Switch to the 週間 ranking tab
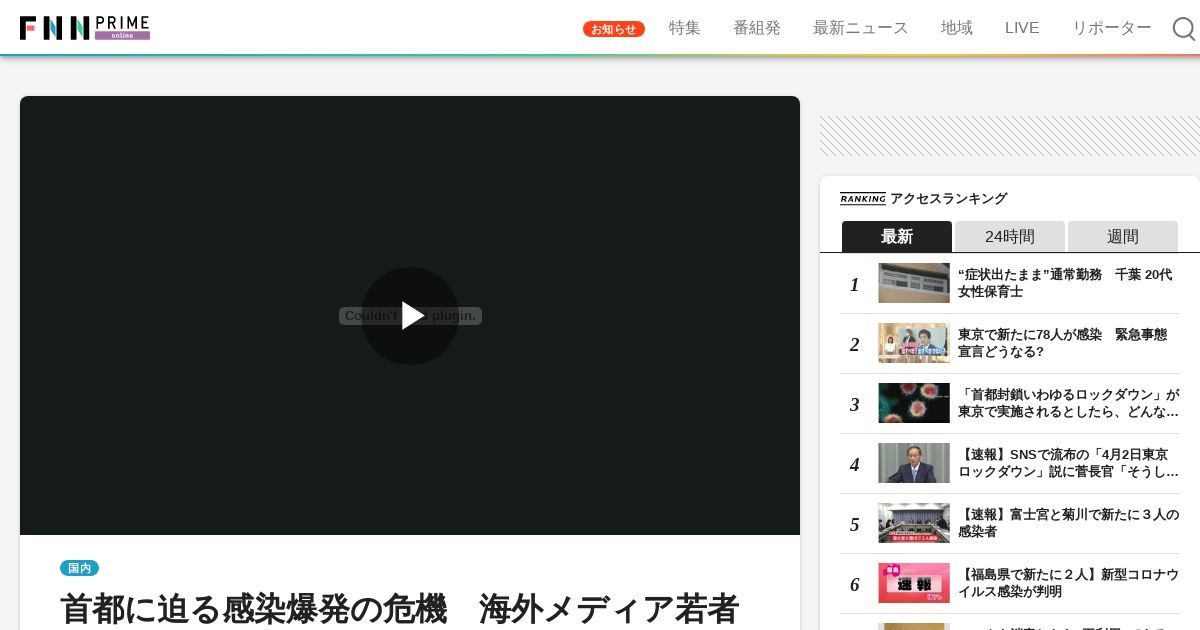Viewport: 1200px width, 630px height. point(1123,237)
